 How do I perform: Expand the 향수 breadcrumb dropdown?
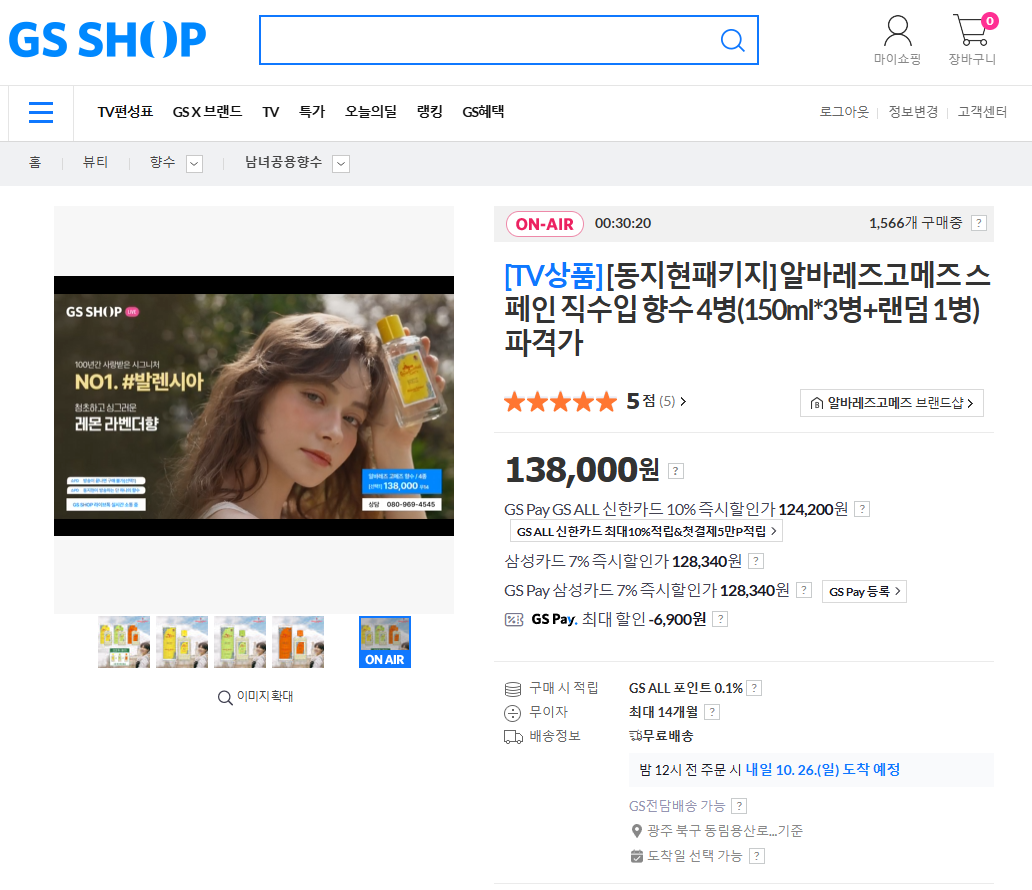tap(194, 164)
